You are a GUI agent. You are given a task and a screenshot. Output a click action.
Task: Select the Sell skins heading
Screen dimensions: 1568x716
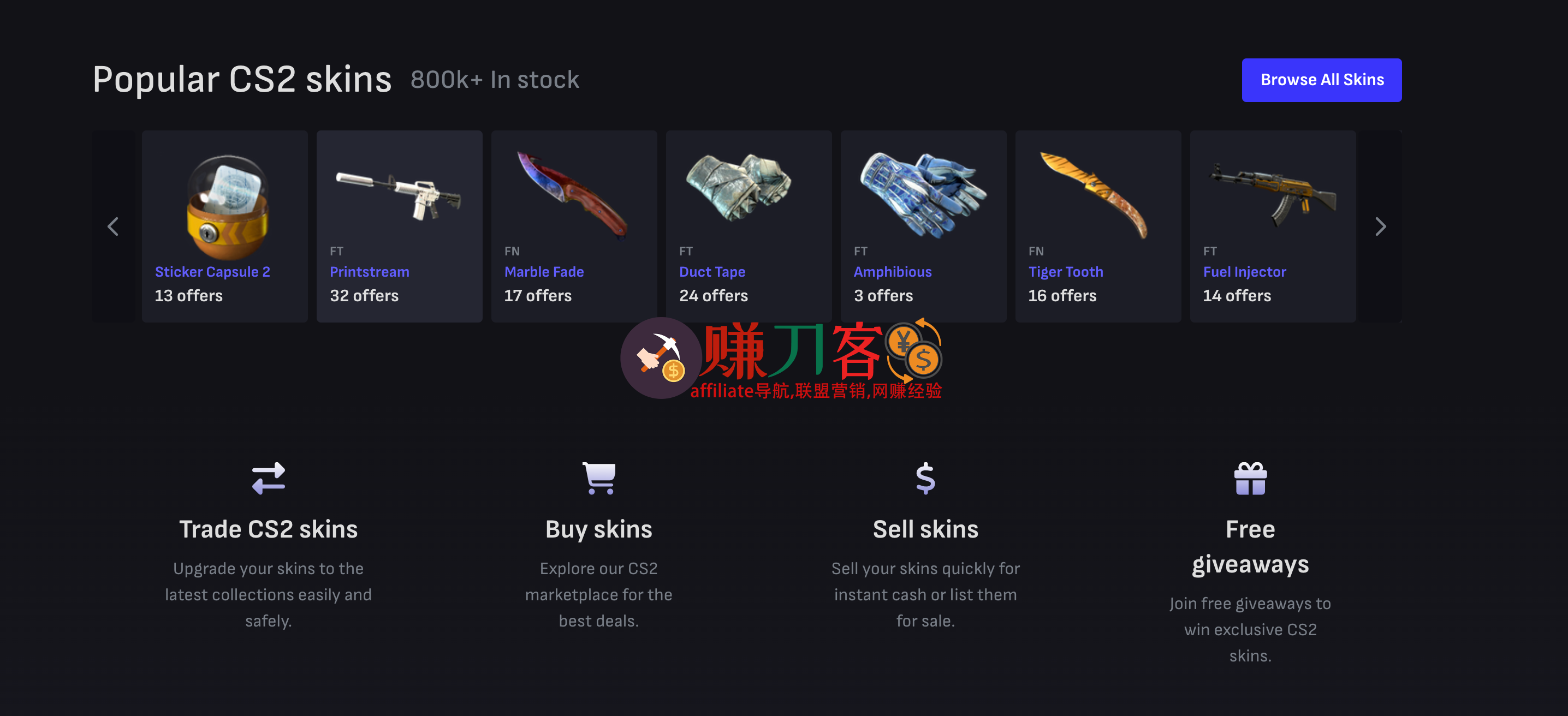pos(925,529)
